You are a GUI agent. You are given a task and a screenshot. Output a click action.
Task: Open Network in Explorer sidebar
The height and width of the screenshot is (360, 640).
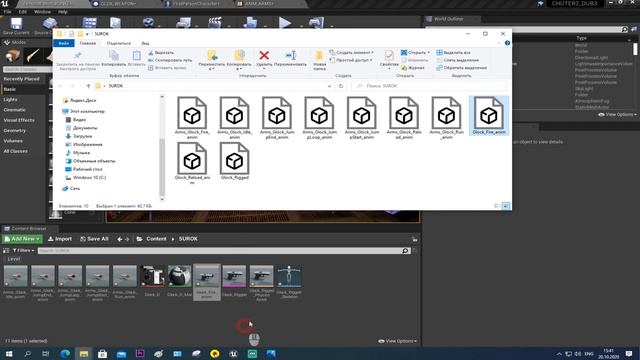click(x=71, y=189)
